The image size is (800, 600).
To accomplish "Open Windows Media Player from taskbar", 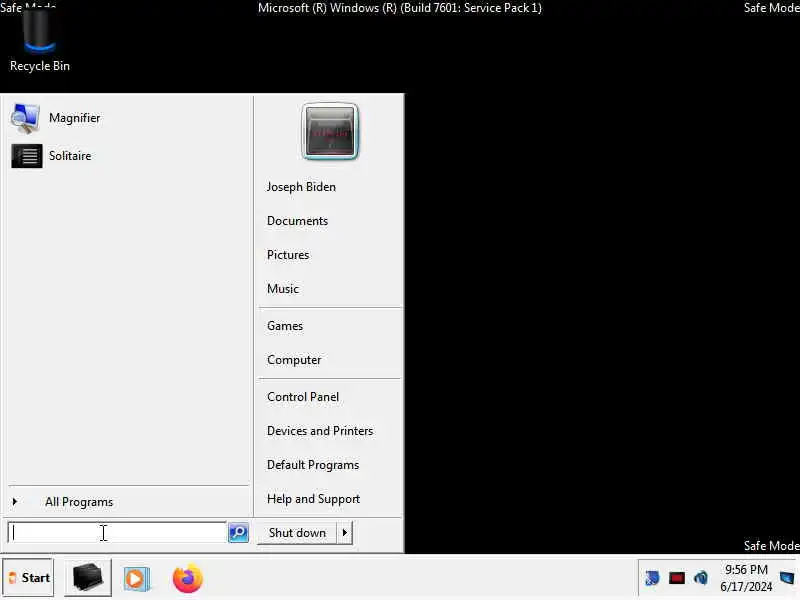I will coord(136,579).
